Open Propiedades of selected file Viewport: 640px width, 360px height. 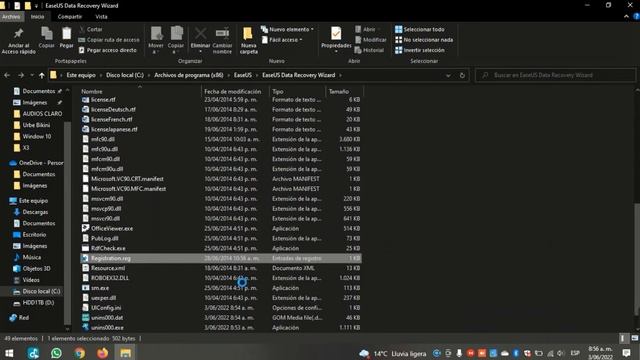click(x=336, y=40)
